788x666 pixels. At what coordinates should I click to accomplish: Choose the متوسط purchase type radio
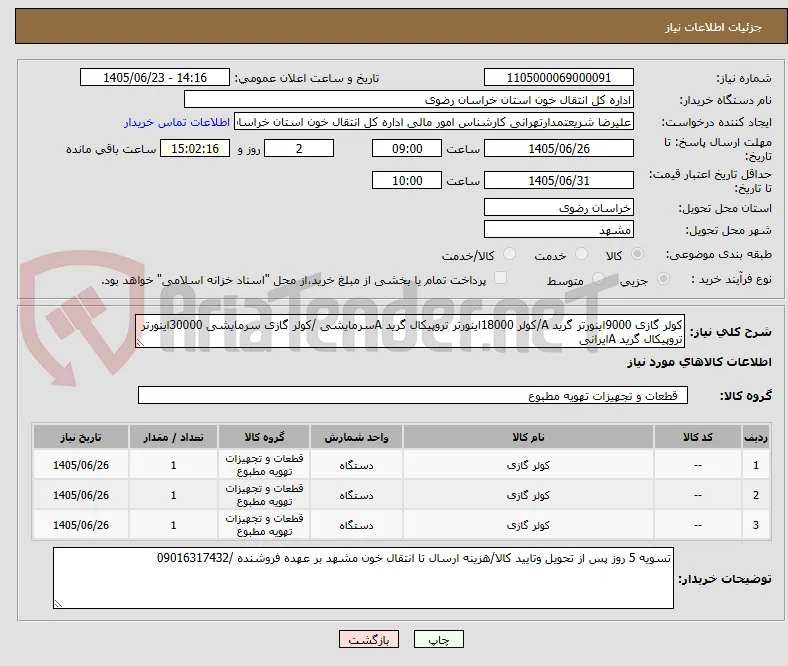tap(598, 278)
